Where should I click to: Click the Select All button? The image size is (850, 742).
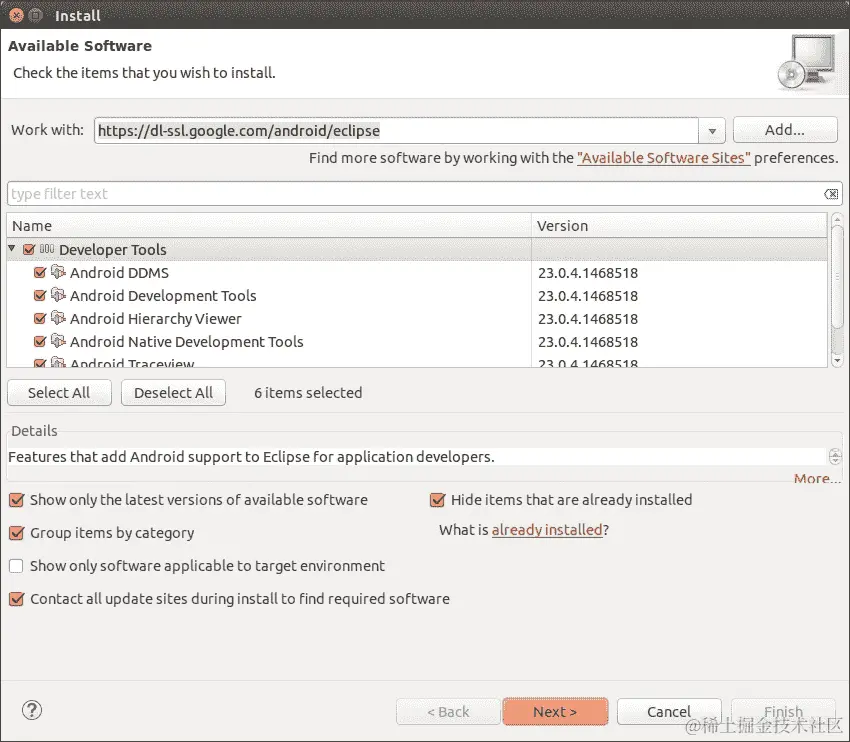pyautogui.click(x=59, y=392)
